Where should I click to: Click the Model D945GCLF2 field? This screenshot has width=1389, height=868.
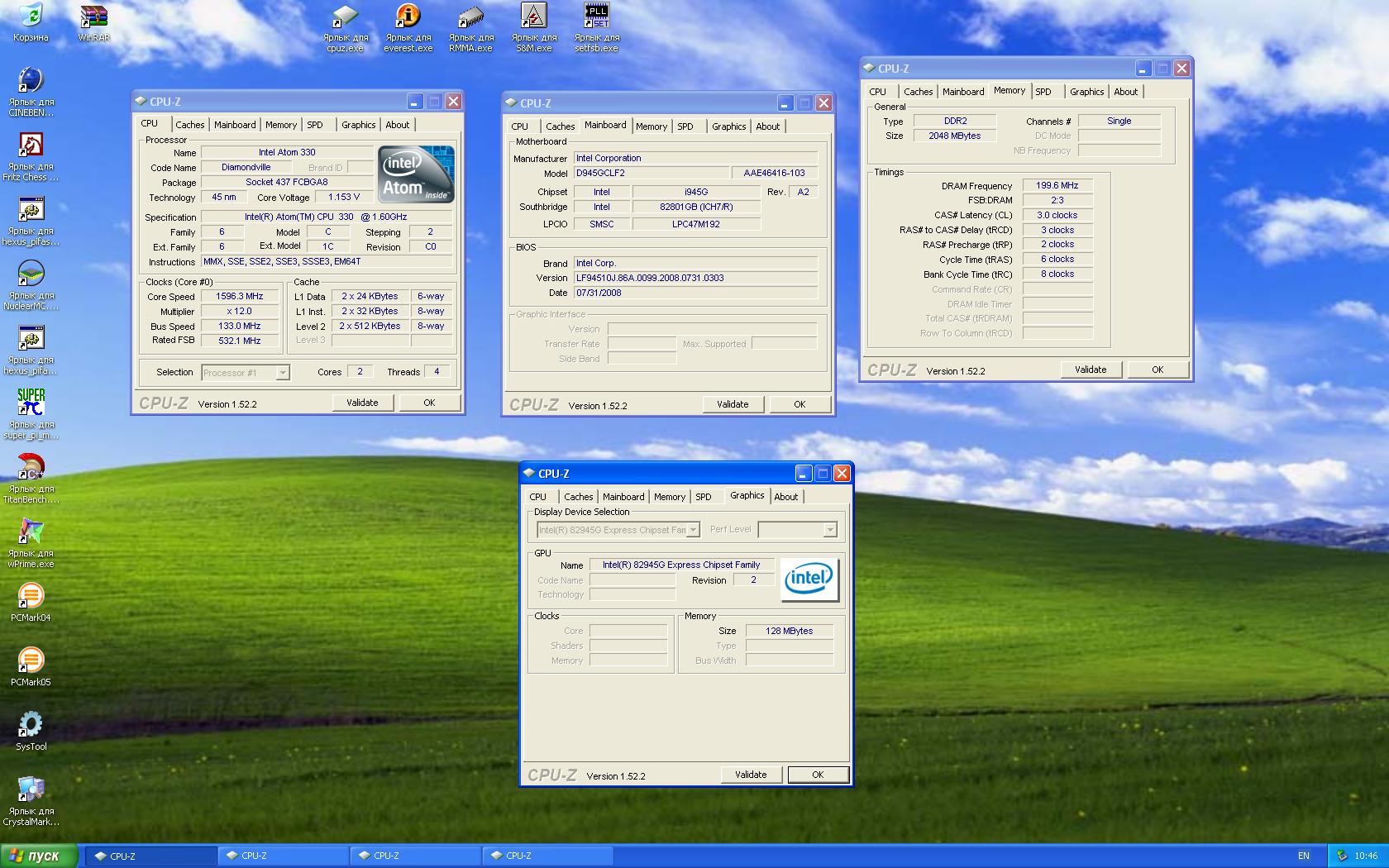click(652, 173)
